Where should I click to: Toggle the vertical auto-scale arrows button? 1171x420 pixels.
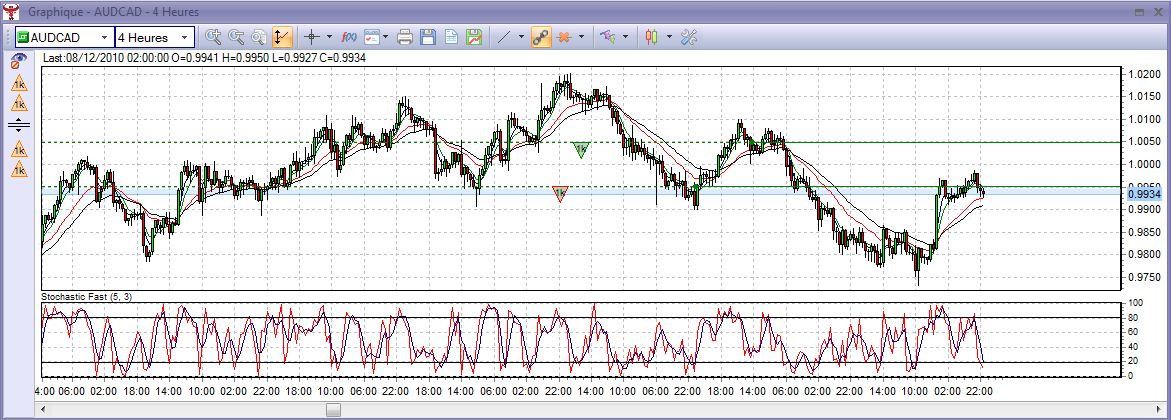tap(281, 37)
